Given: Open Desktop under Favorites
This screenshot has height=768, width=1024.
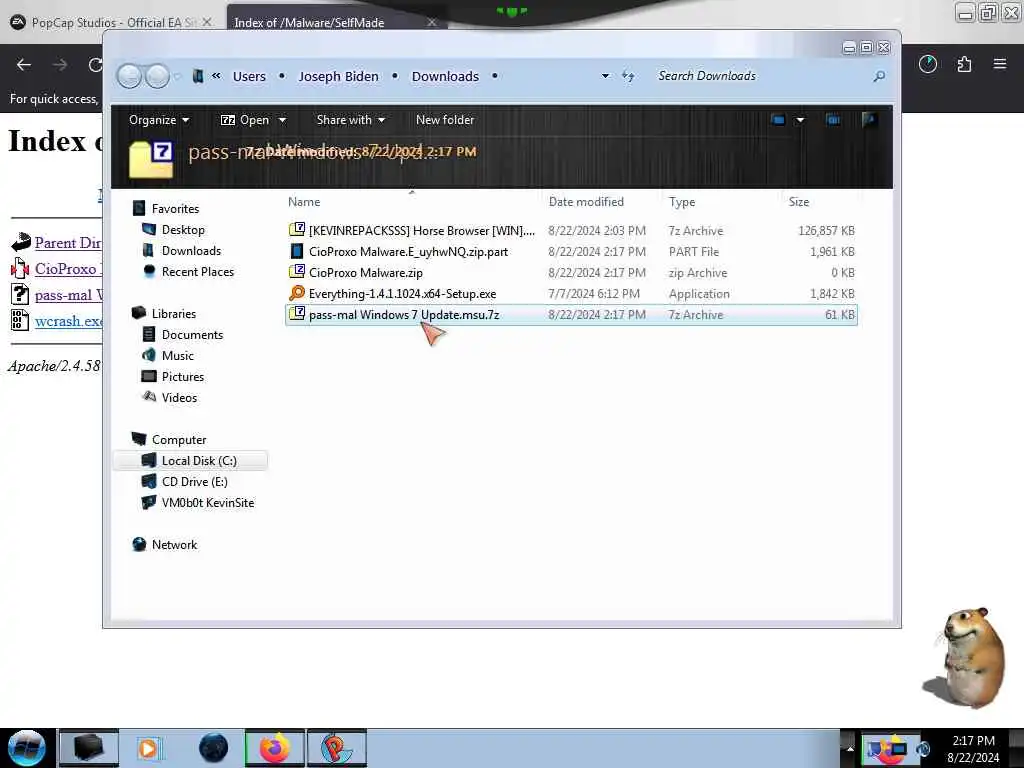Looking at the screenshot, I should coord(183,230).
